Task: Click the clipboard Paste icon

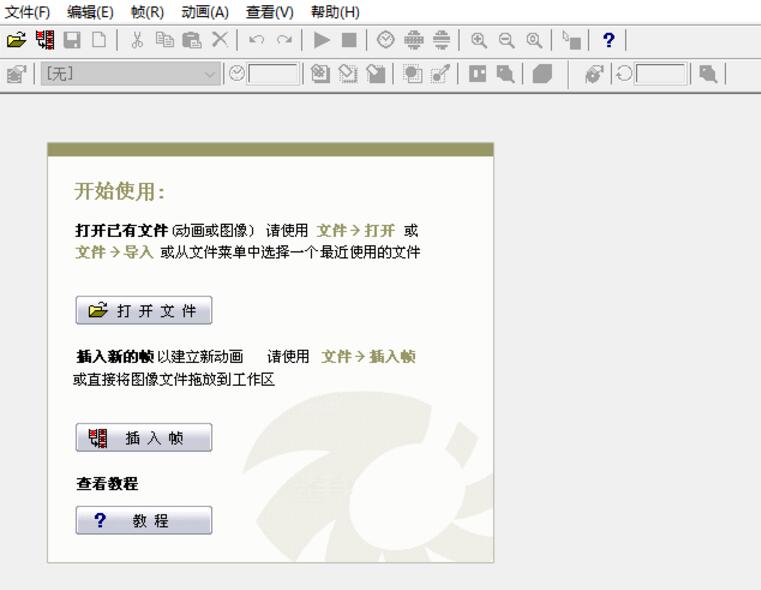Action: (192, 40)
